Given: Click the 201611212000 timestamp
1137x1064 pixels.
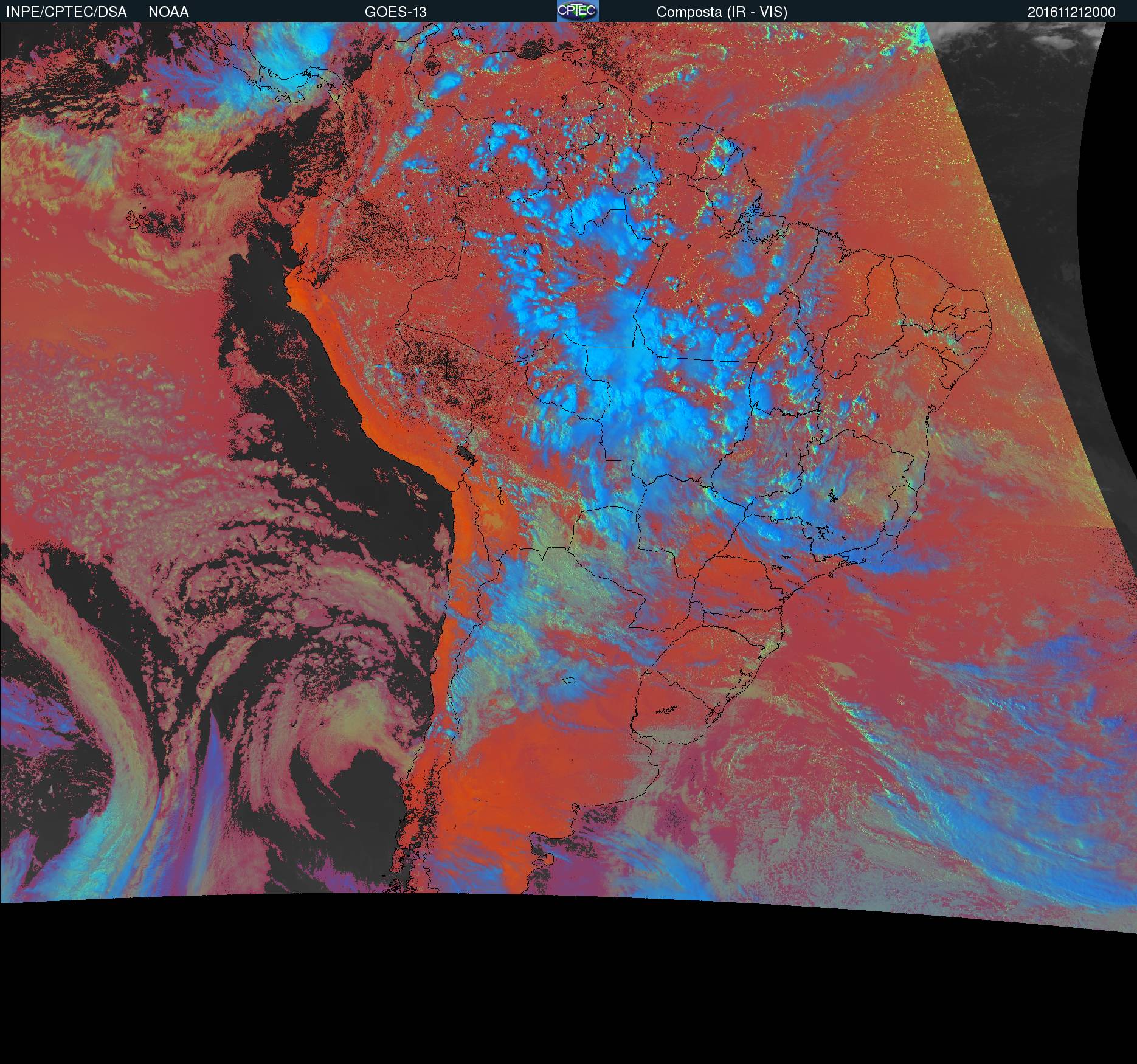Looking at the screenshot, I should [x=1071, y=12].
